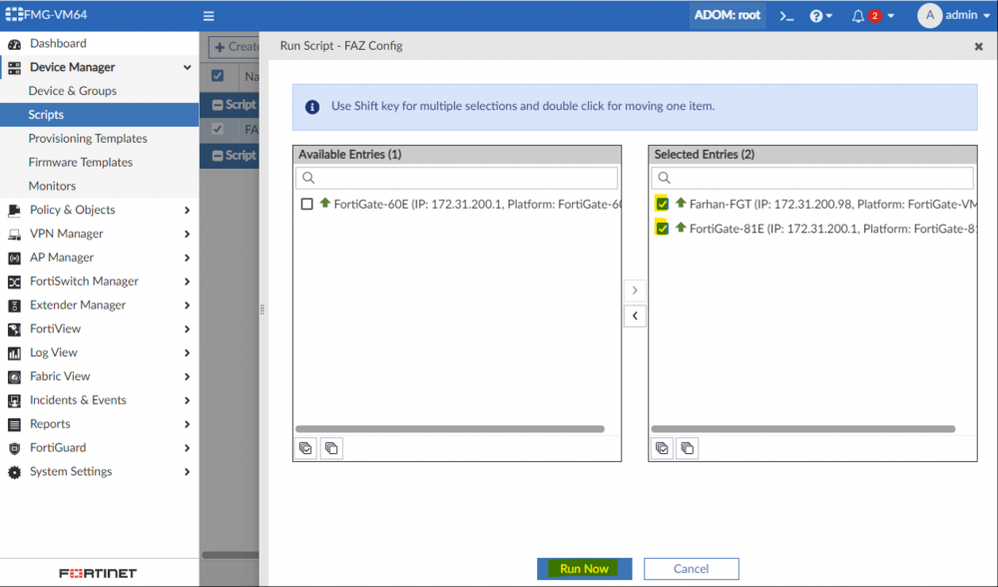Toggle the select-all checkbox in scripts table header
This screenshot has width=998, height=587.
(218, 76)
